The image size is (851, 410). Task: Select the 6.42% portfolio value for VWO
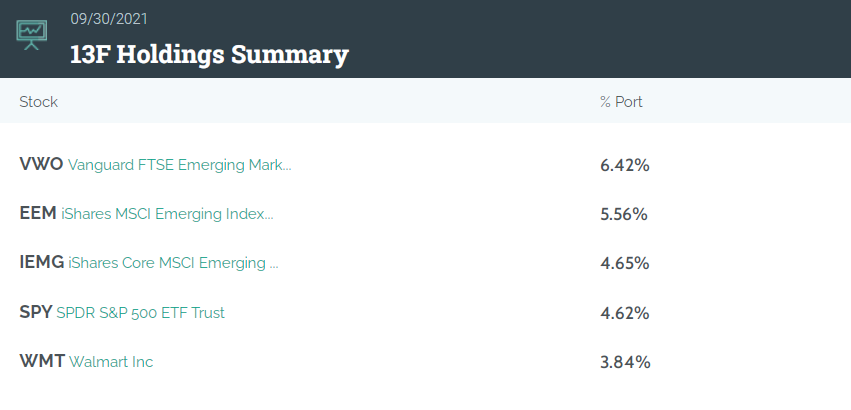[625, 165]
